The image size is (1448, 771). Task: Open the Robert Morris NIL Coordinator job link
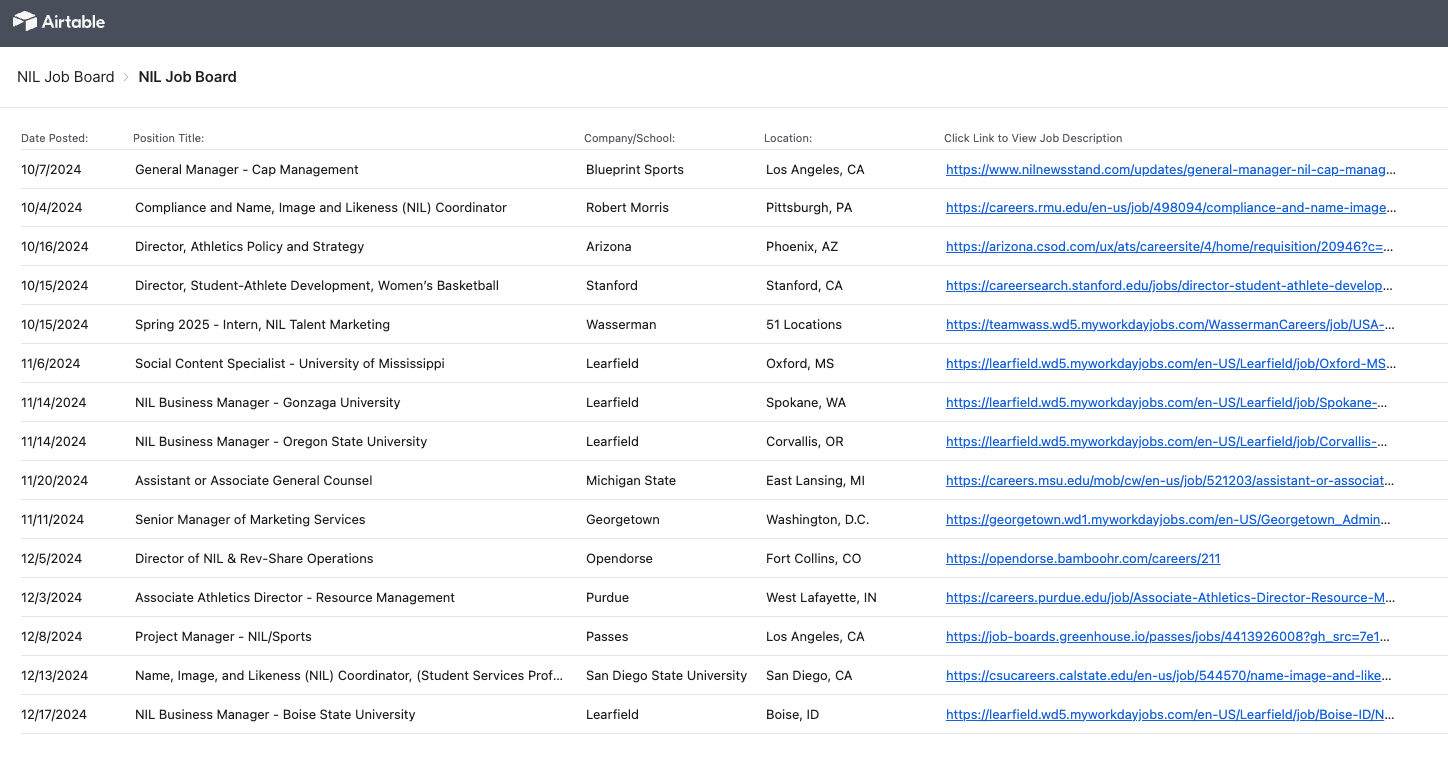(1168, 208)
